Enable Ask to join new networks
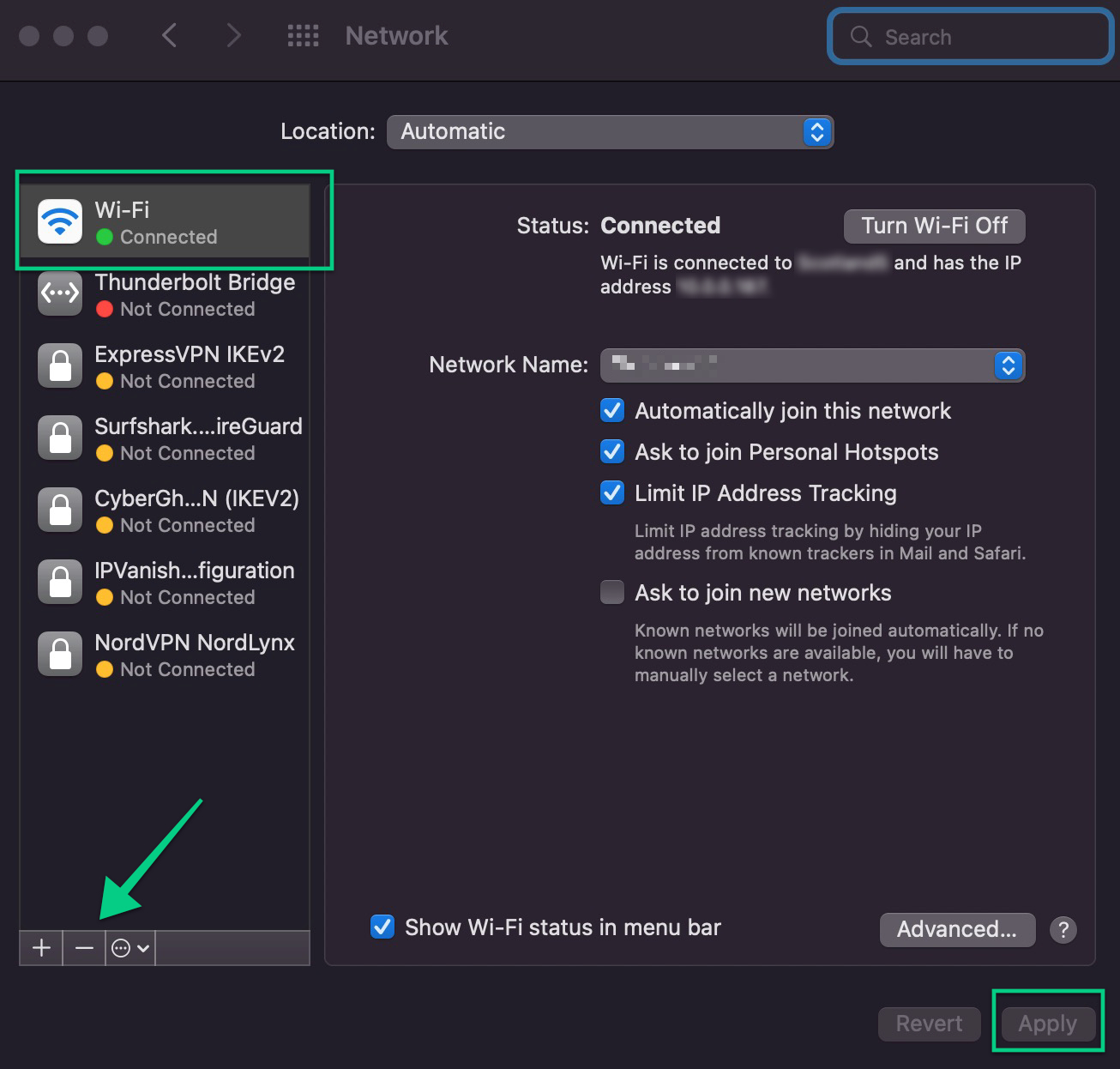This screenshot has width=1120, height=1069. 612,593
